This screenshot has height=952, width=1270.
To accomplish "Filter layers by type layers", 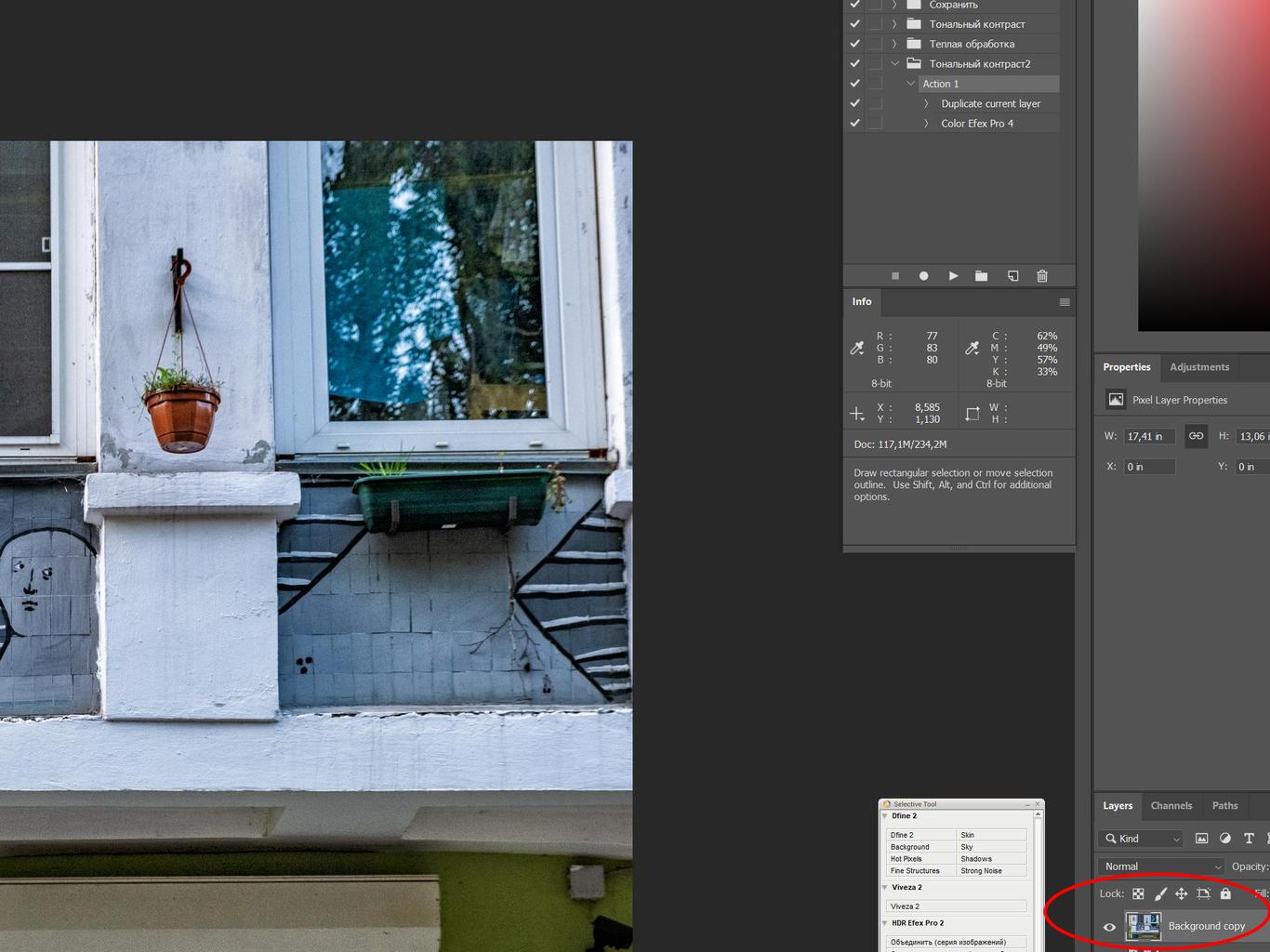I will [x=1249, y=839].
